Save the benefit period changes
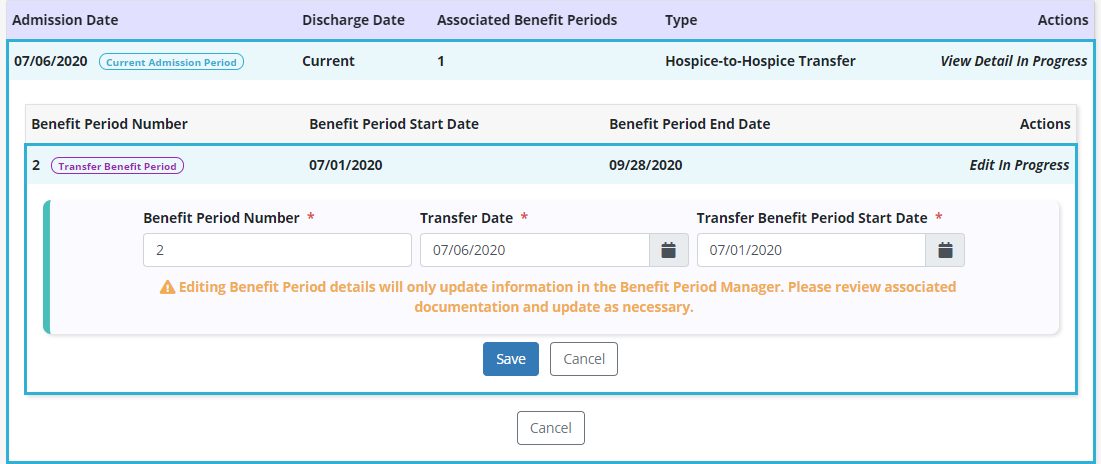 (511, 359)
